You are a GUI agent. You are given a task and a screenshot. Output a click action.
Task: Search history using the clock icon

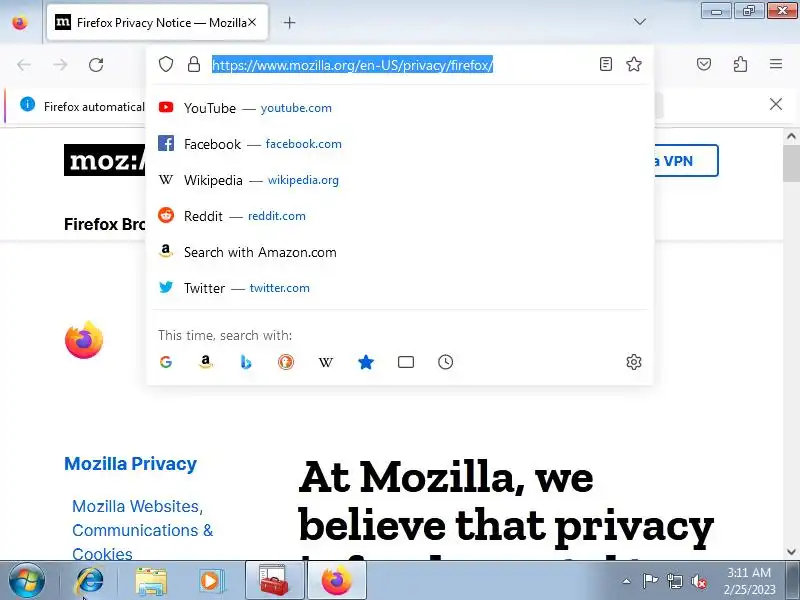tap(445, 362)
